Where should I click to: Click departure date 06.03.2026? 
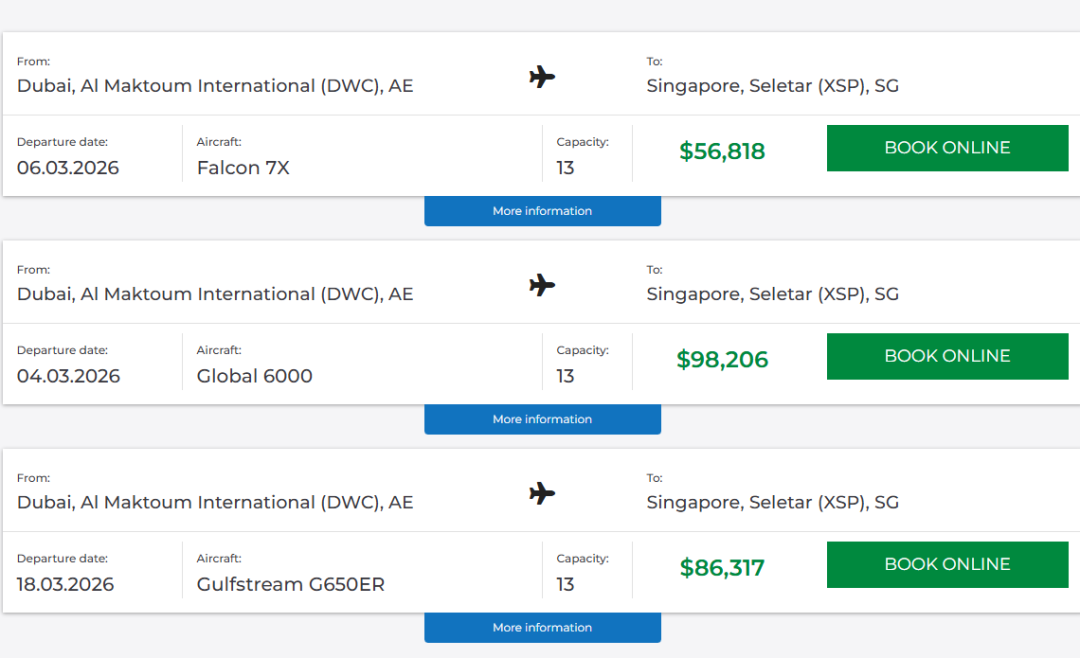(68, 168)
